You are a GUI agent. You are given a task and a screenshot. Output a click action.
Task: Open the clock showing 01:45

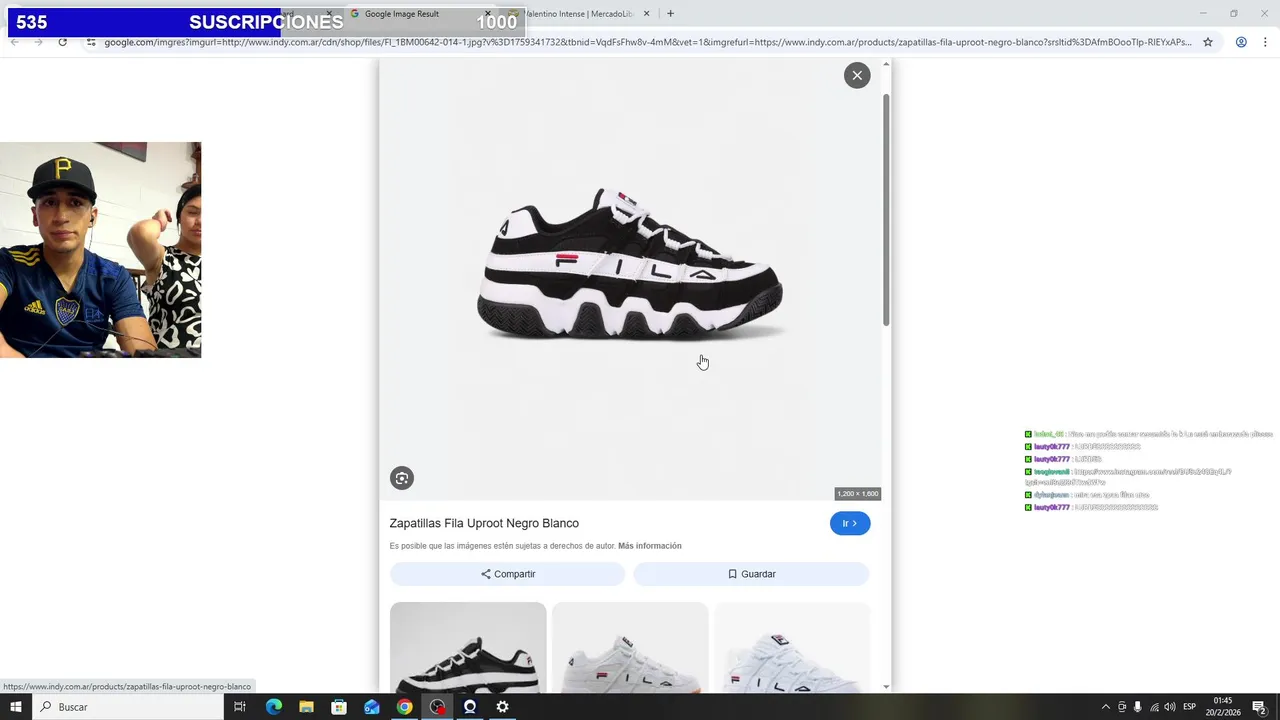(1223, 707)
